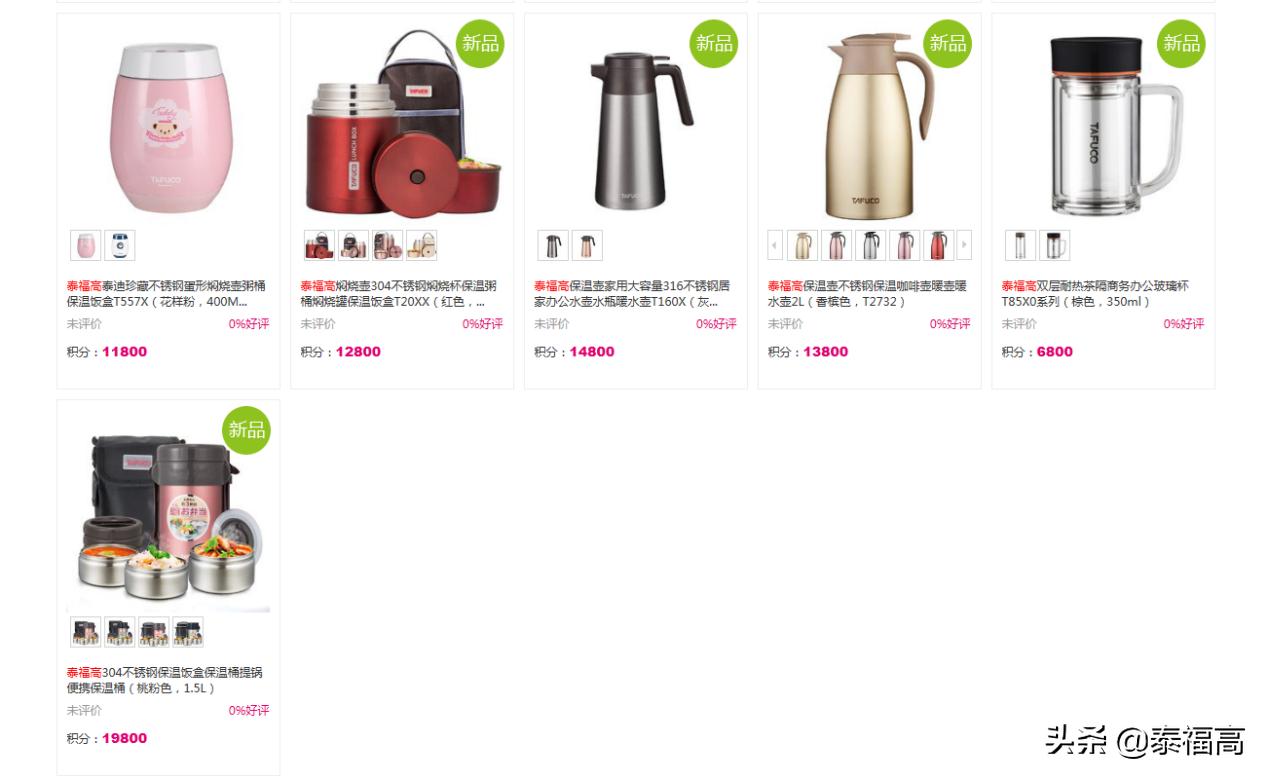Open the 焖烧壶304不锈钢 T20XX product title link
Screen dimensions: 1268x779
[x=400, y=293]
